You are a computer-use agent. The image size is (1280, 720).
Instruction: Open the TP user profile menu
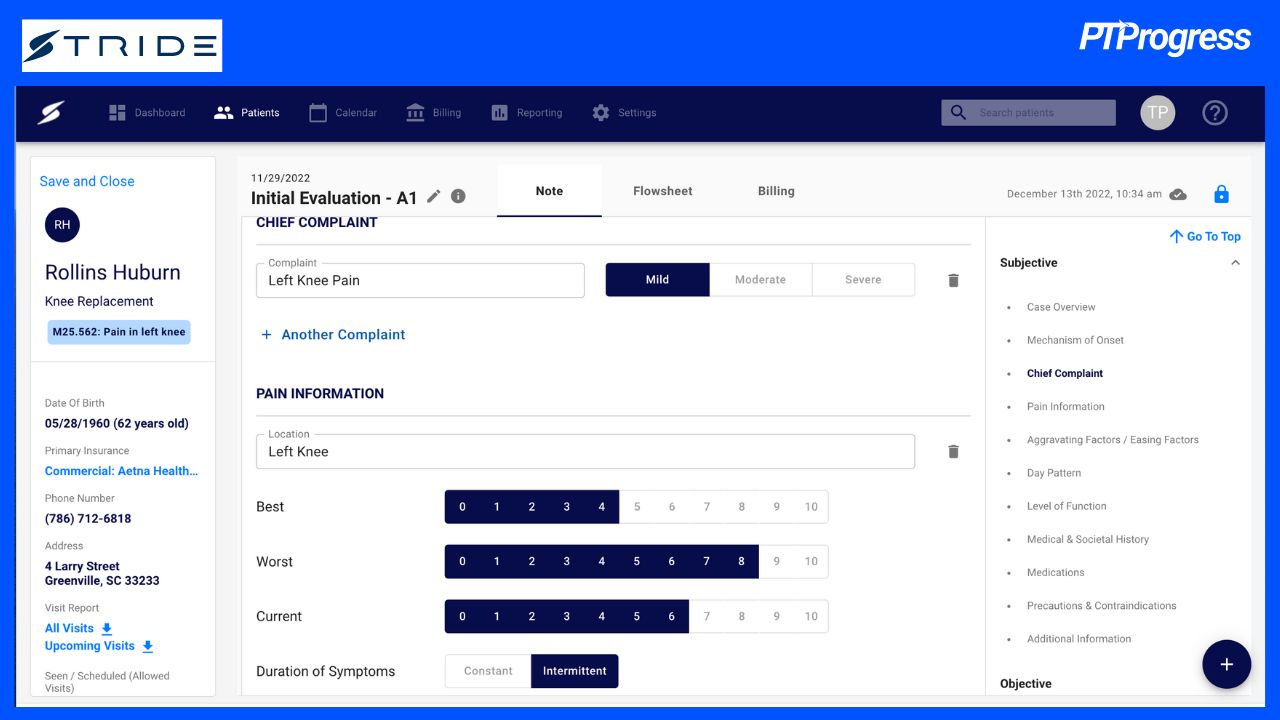(1157, 112)
